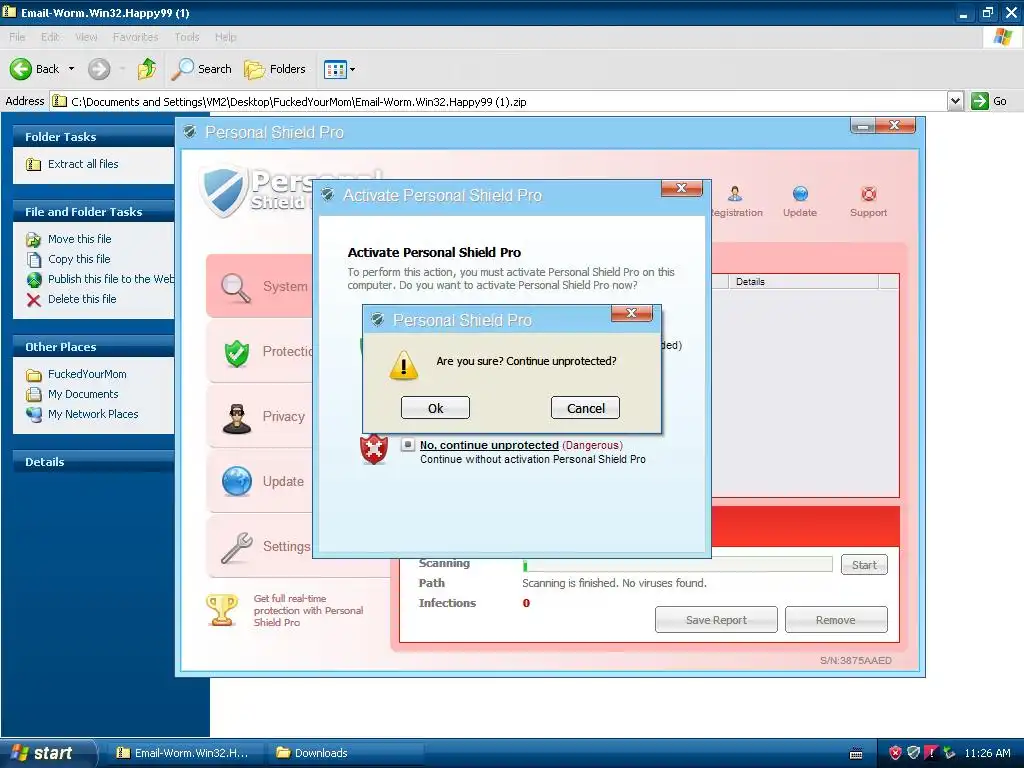The image size is (1024, 768).
Task: Expand the address bar dropdown
Action: pyautogui.click(x=955, y=101)
